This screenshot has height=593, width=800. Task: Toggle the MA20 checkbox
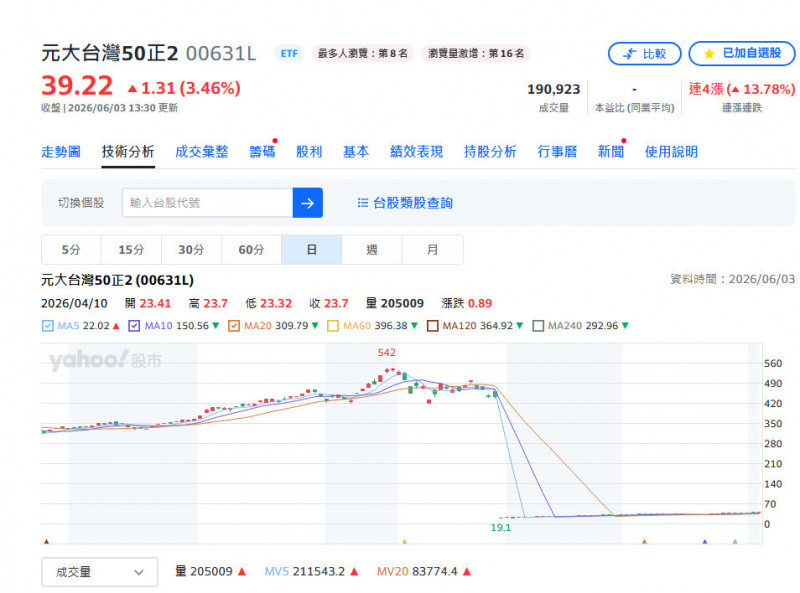(234, 326)
